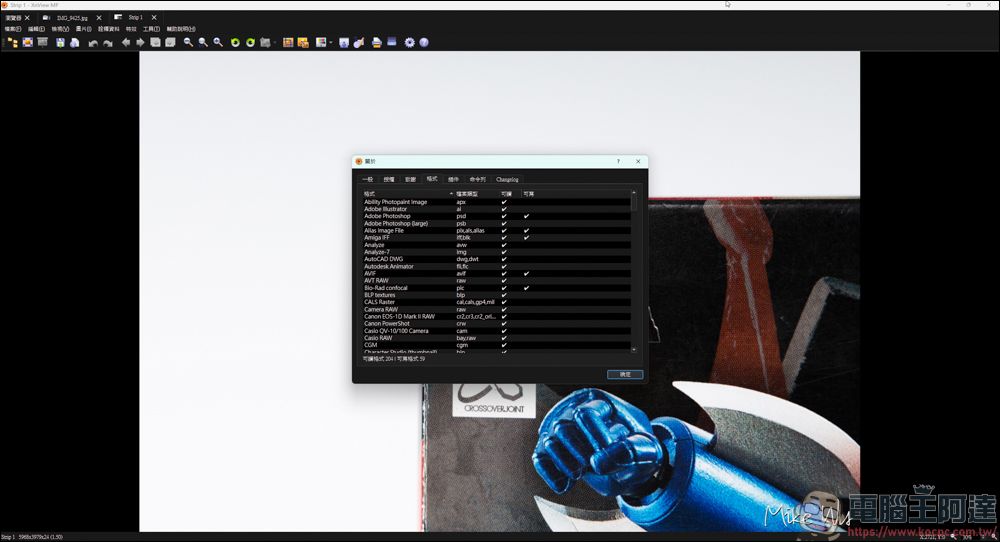Go to previous image with left arrow
This screenshot has height=542, width=1000.
126,43
